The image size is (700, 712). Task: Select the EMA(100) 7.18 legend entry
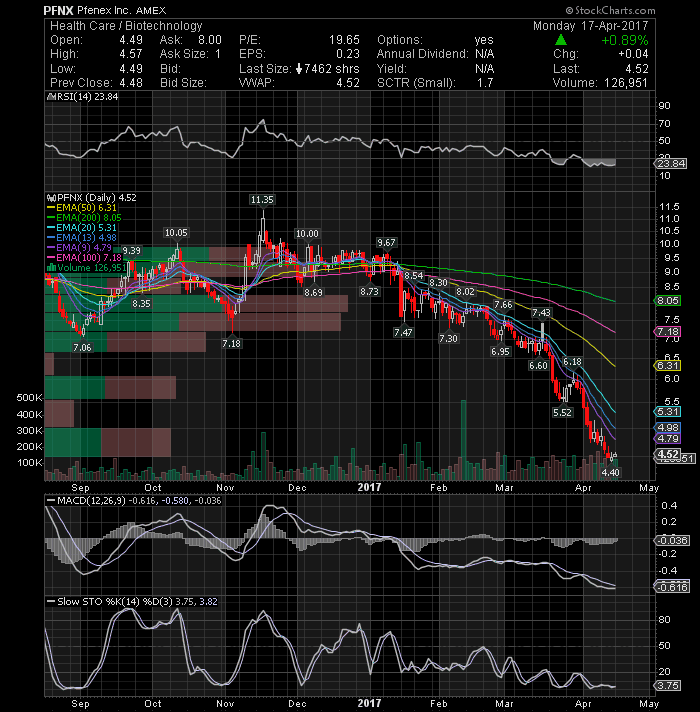tap(84, 257)
